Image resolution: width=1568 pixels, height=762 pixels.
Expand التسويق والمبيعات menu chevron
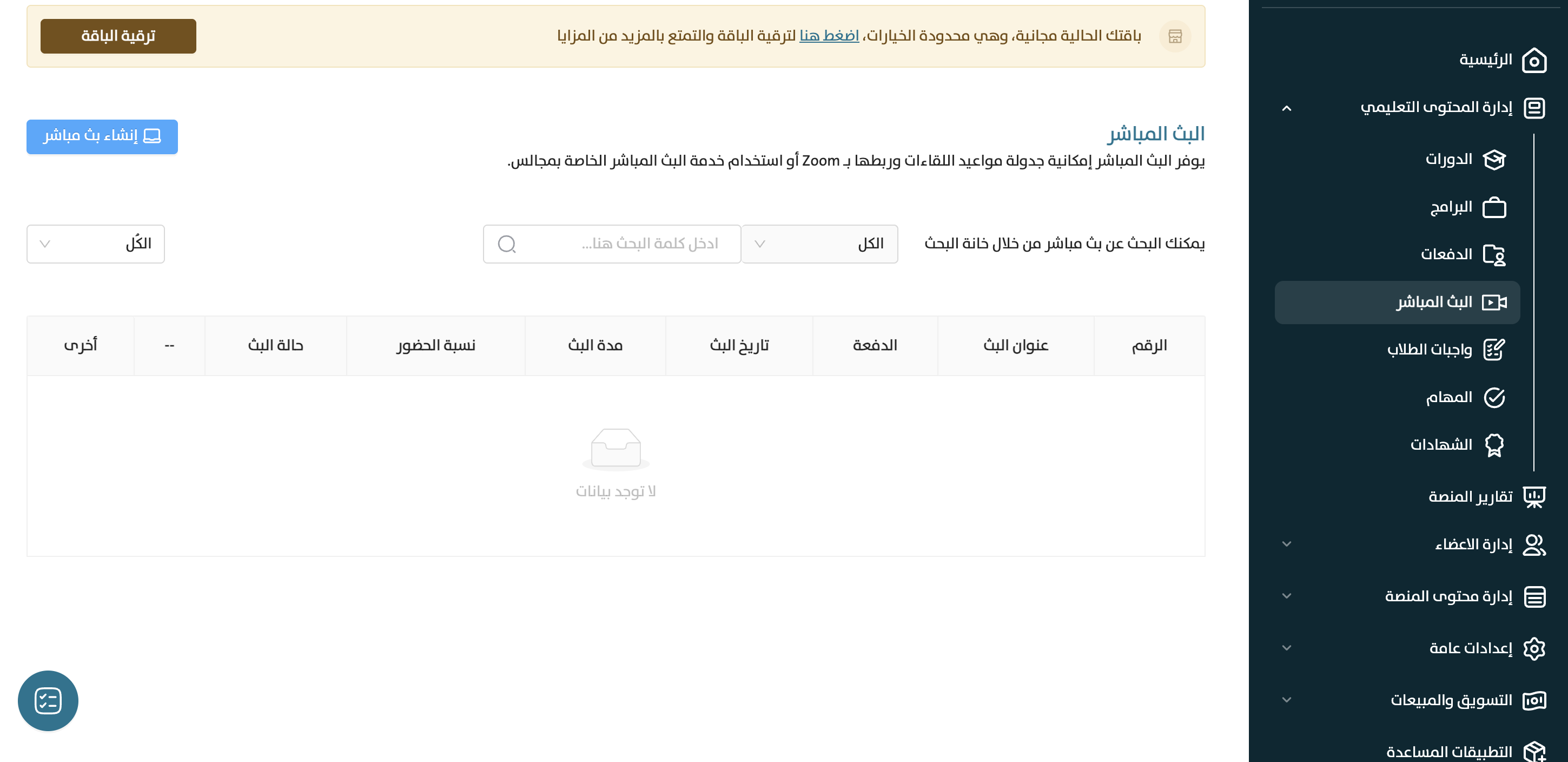pyautogui.click(x=1286, y=700)
